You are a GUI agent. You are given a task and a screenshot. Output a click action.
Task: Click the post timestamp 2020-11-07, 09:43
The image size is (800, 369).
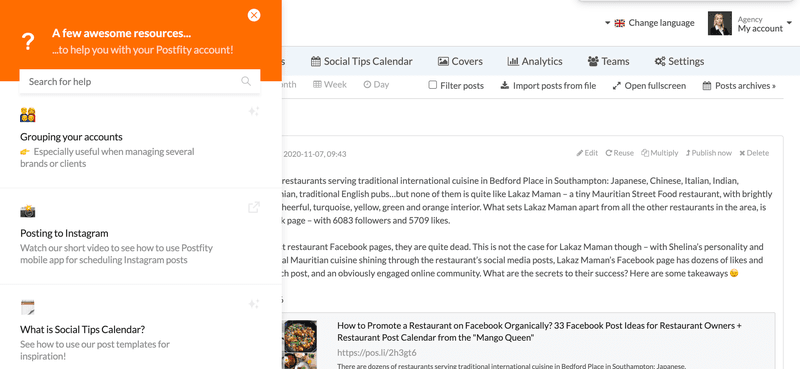click(x=315, y=154)
